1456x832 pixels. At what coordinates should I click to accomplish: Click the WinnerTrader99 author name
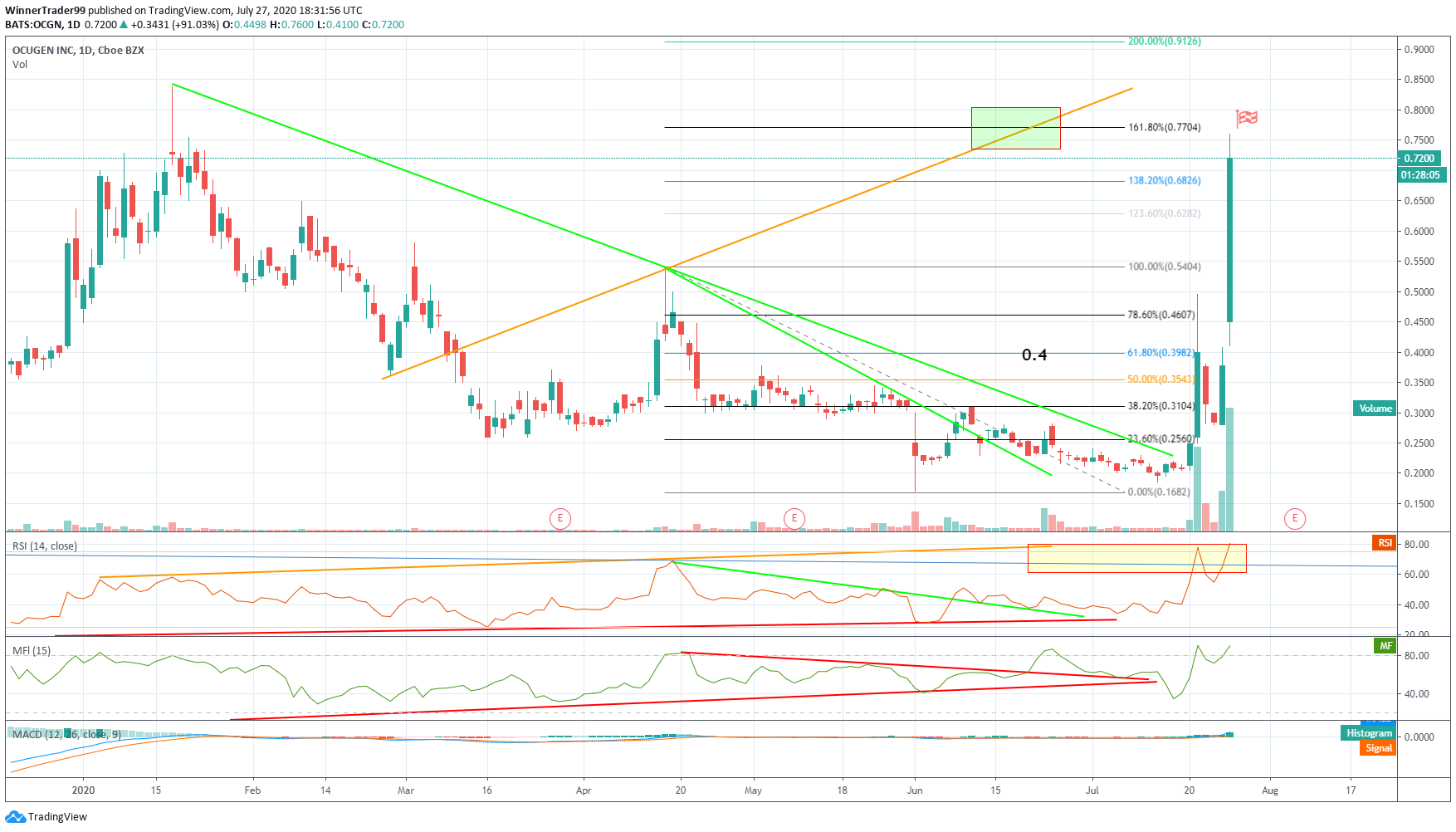pyautogui.click(x=45, y=11)
